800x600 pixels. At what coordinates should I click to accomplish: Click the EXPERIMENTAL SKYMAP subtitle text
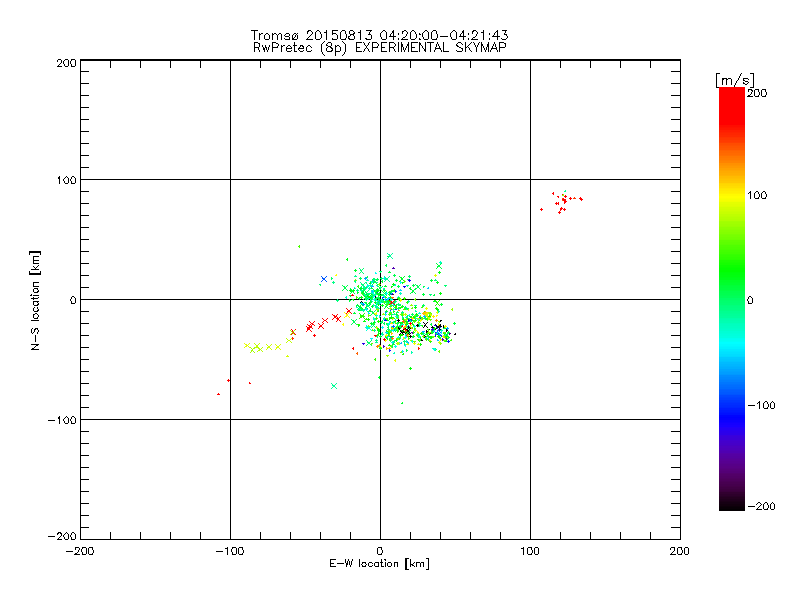pos(431,48)
